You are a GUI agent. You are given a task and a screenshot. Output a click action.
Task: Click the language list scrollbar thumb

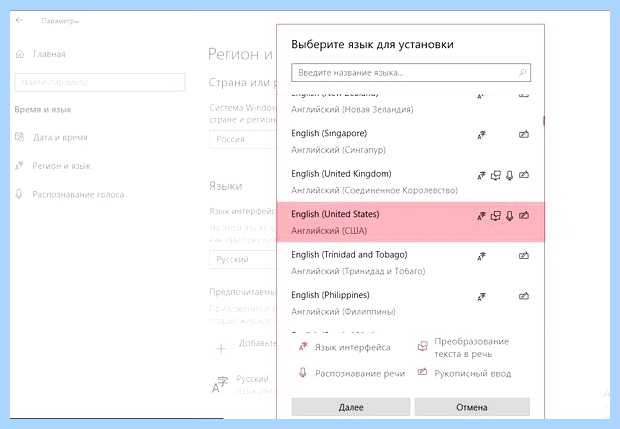(x=544, y=121)
